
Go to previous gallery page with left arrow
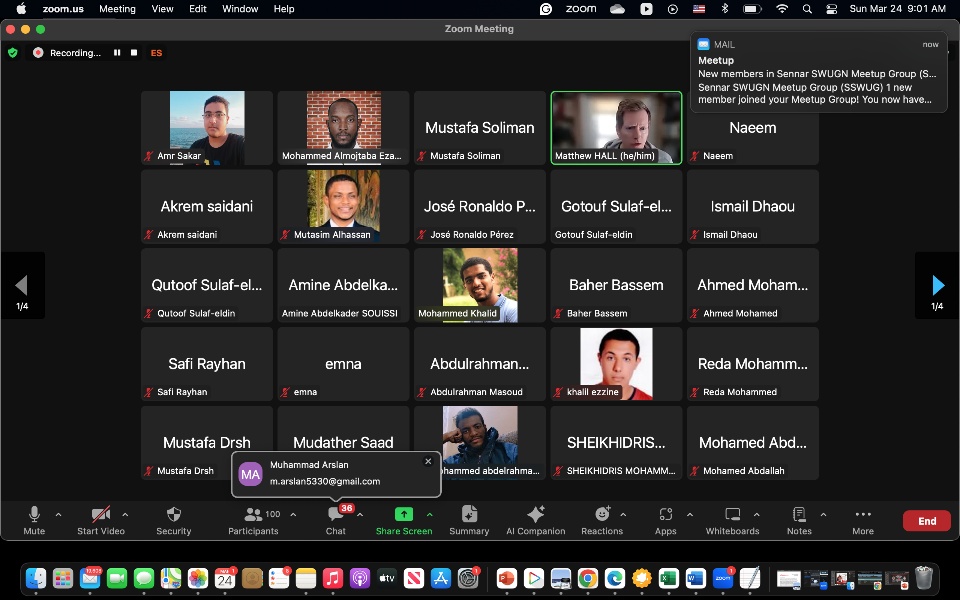click(22, 285)
